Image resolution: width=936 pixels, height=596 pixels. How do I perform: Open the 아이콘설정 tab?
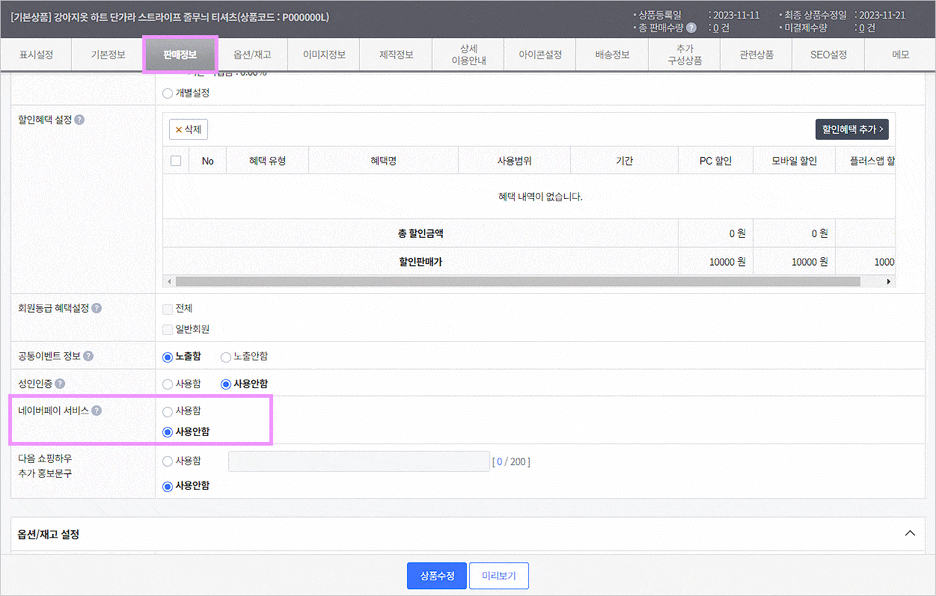pos(540,54)
